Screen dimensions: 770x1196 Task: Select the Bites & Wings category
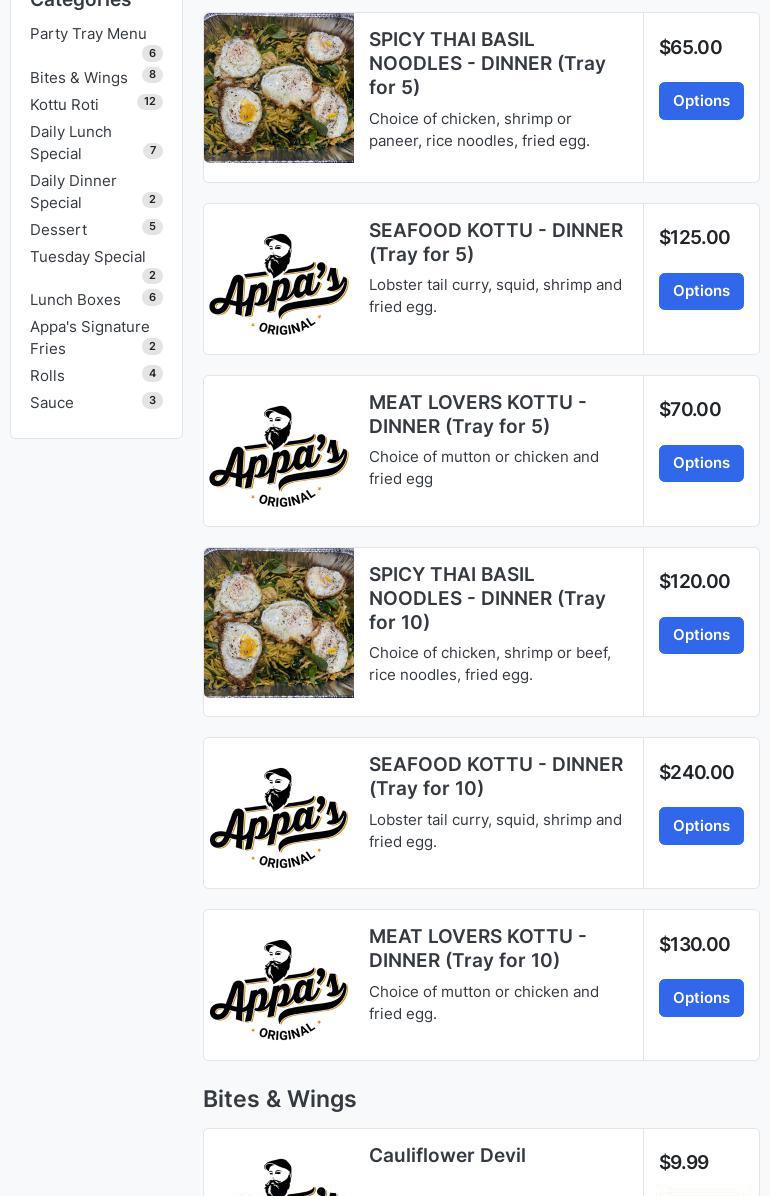tap(79, 78)
